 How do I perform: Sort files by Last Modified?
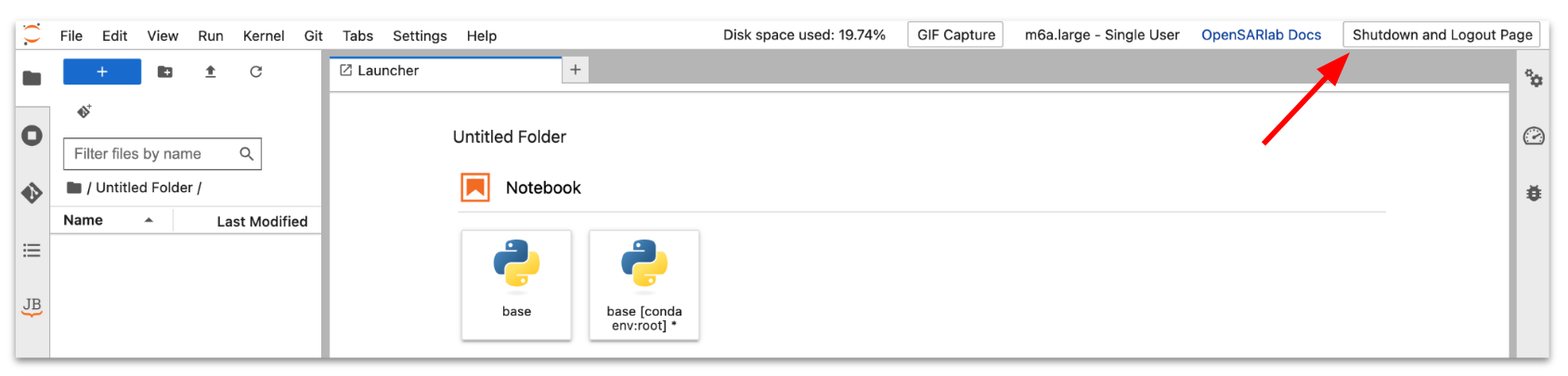click(x=262, y=221)
